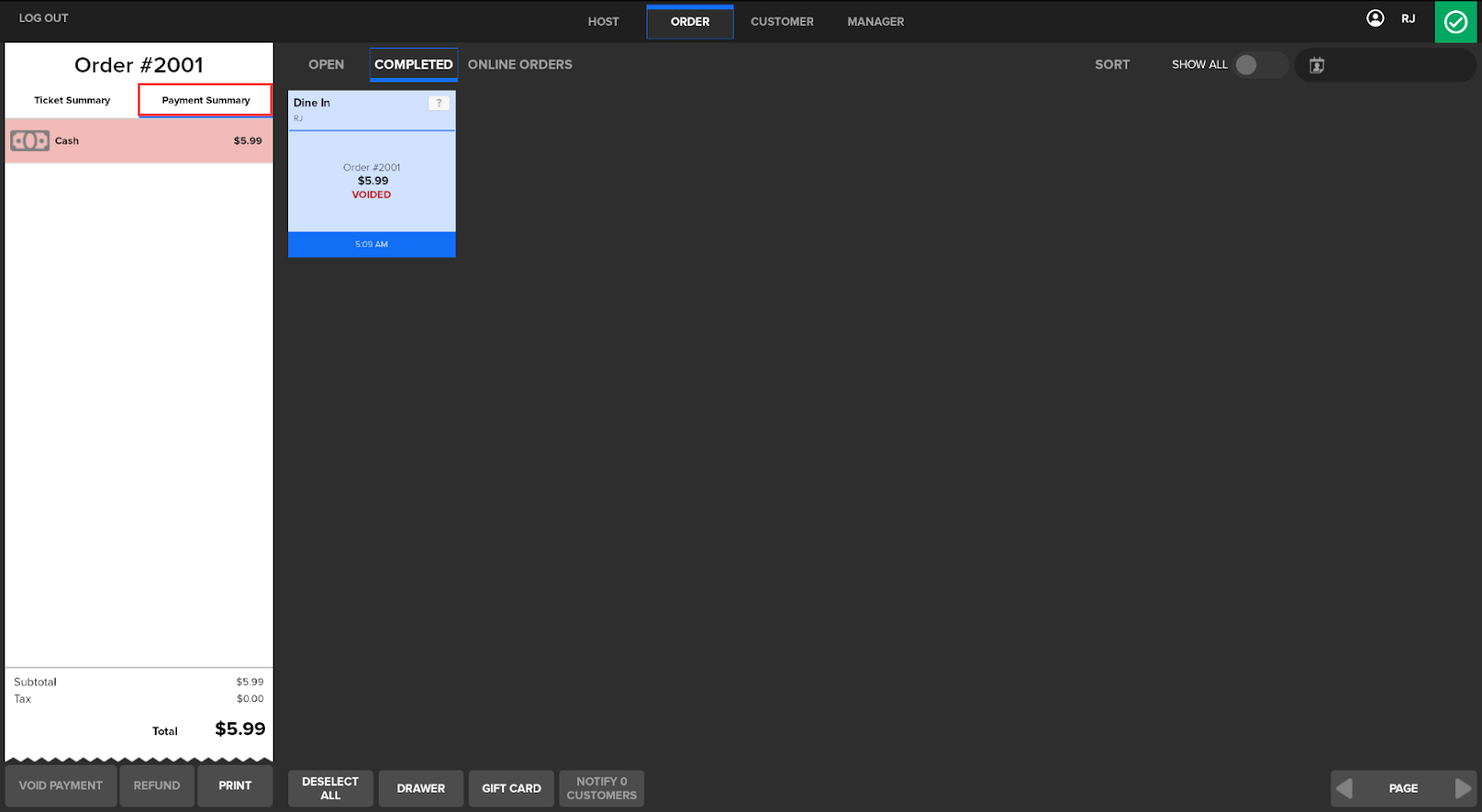1482x812 pixels.
Task: Open the Sort options
Action: (x=1111, y=65)
